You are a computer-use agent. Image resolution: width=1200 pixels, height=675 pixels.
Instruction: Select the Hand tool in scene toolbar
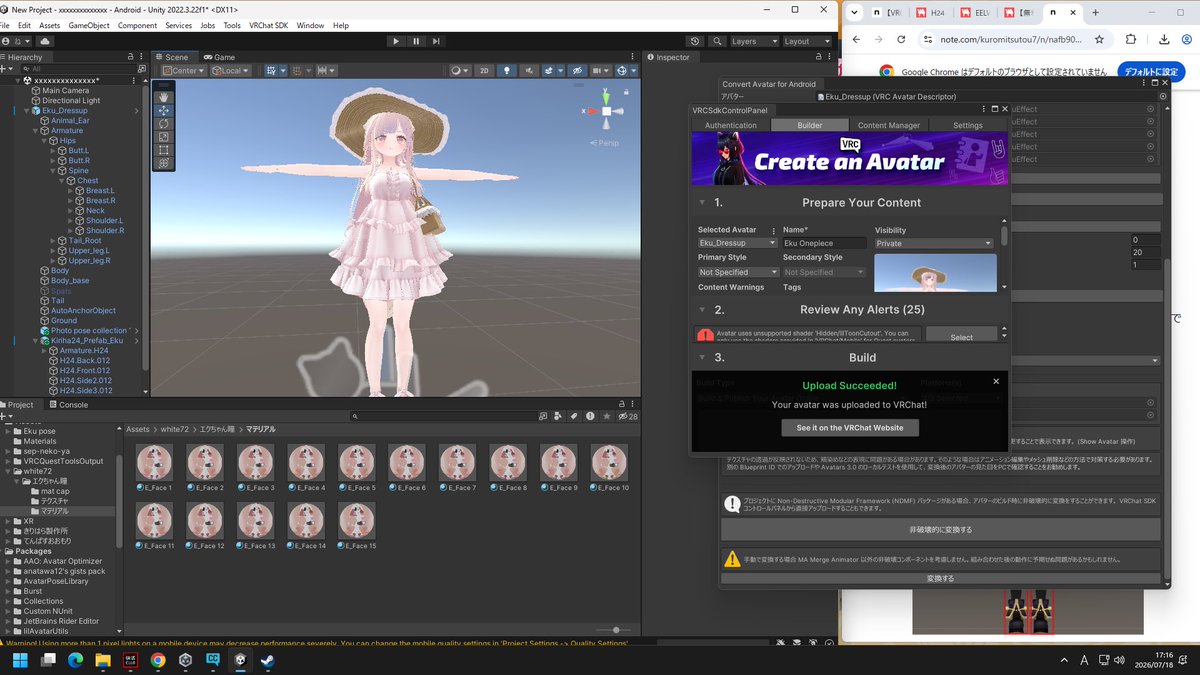[x=164, y=97]
